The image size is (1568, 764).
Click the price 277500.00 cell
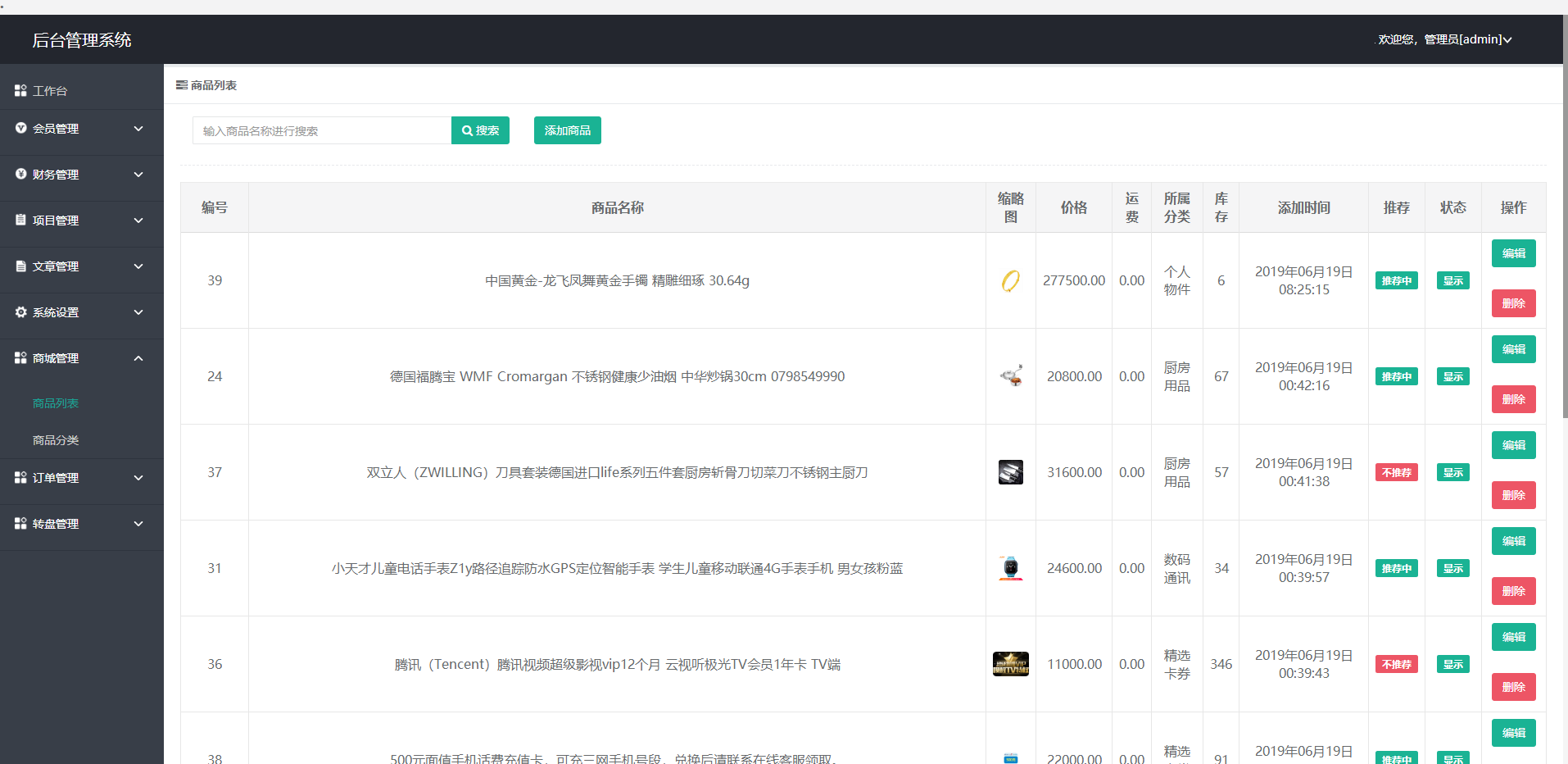point(1074,280)
